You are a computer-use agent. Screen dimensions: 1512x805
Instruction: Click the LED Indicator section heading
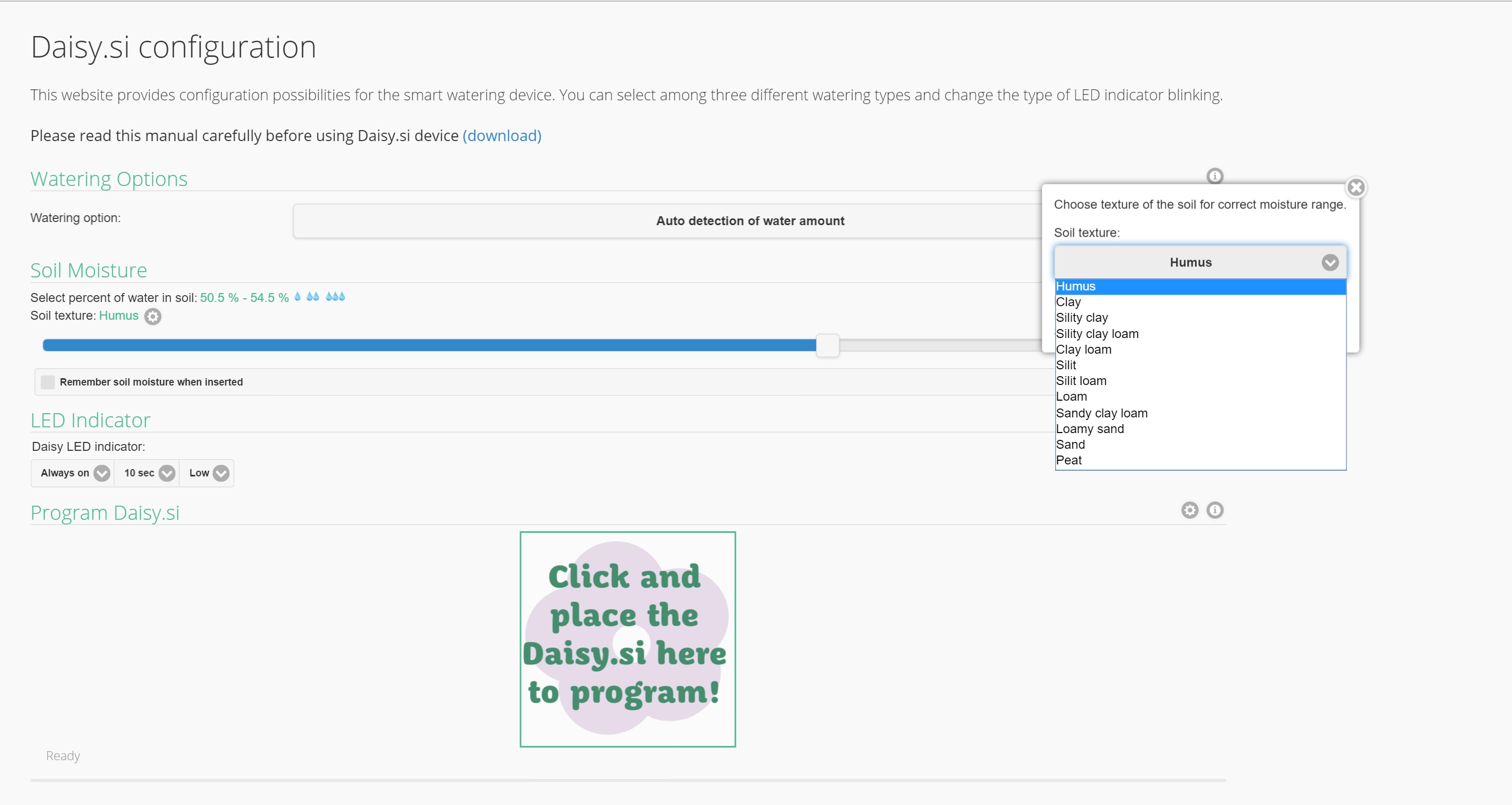(90, 421)
